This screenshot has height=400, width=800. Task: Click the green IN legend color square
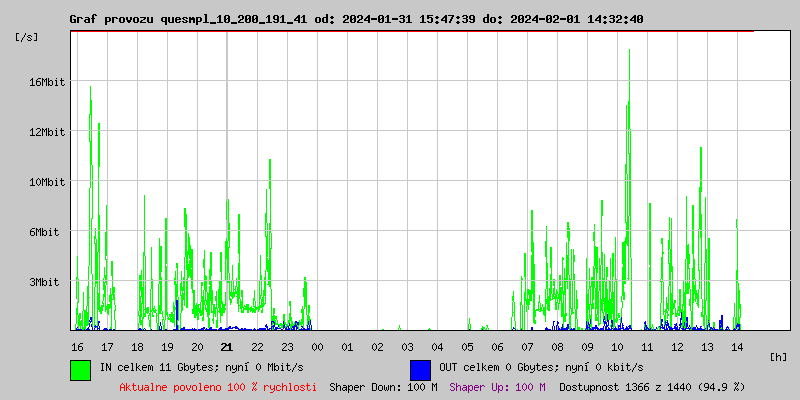[x=80, y=369]
